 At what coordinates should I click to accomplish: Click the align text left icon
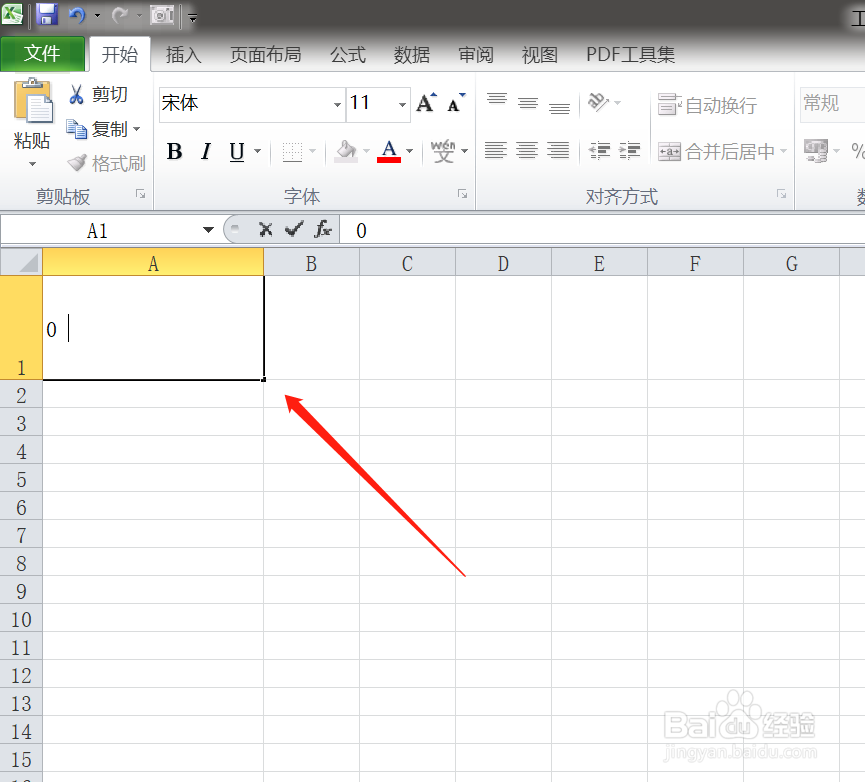496,150
